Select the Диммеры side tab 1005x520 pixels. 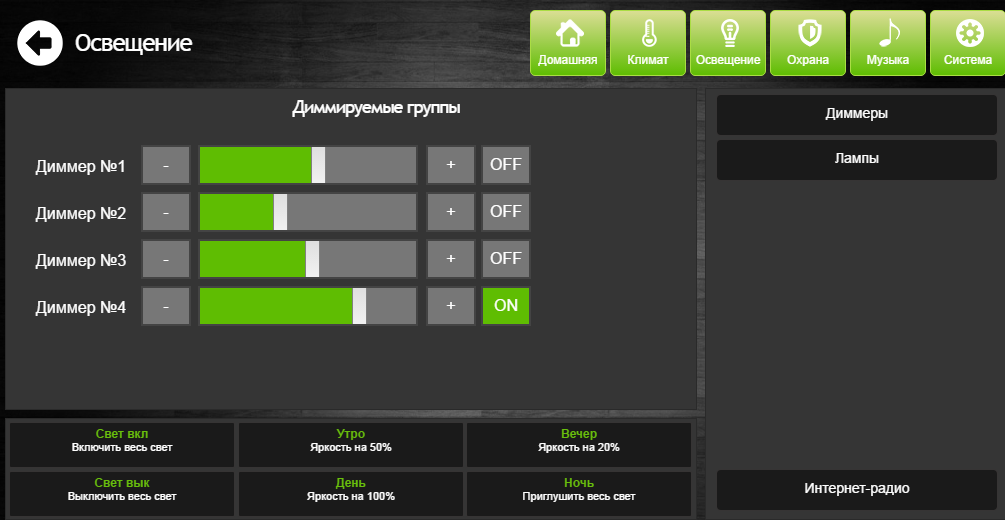click(856, 115)
